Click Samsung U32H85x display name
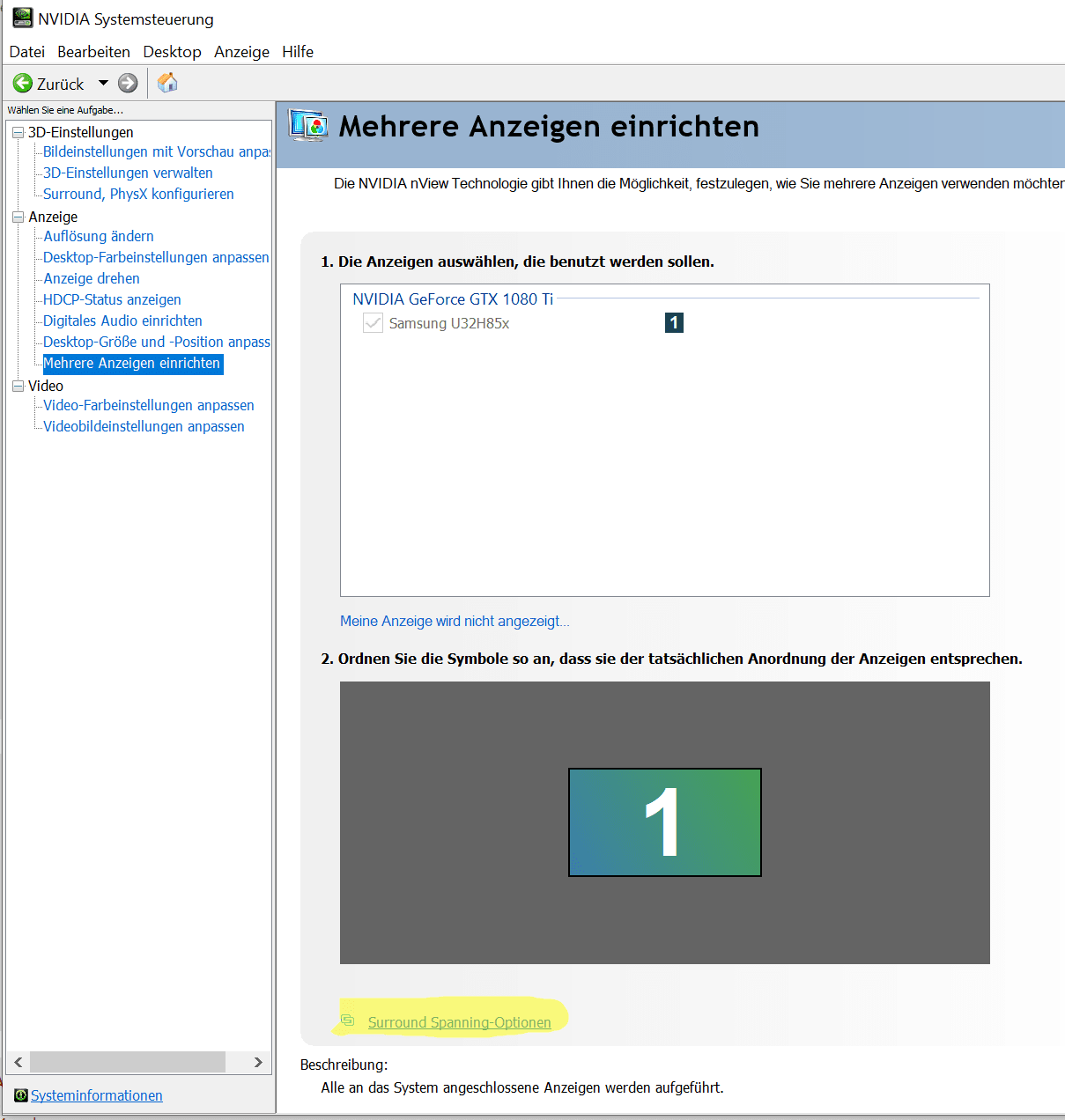 point(449,323)
